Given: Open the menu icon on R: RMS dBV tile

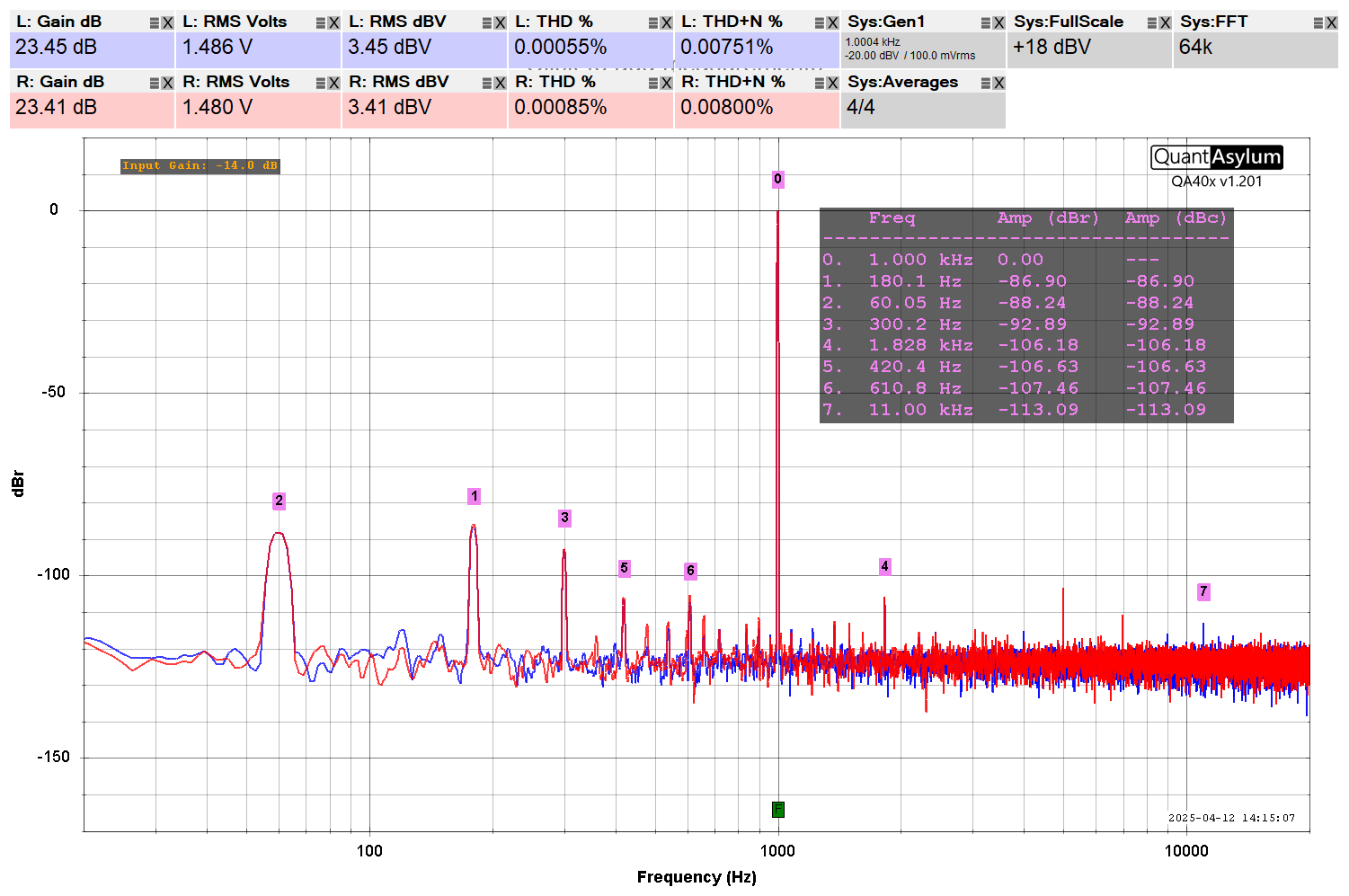Looking at the screenshot, I should pos(487,84).
